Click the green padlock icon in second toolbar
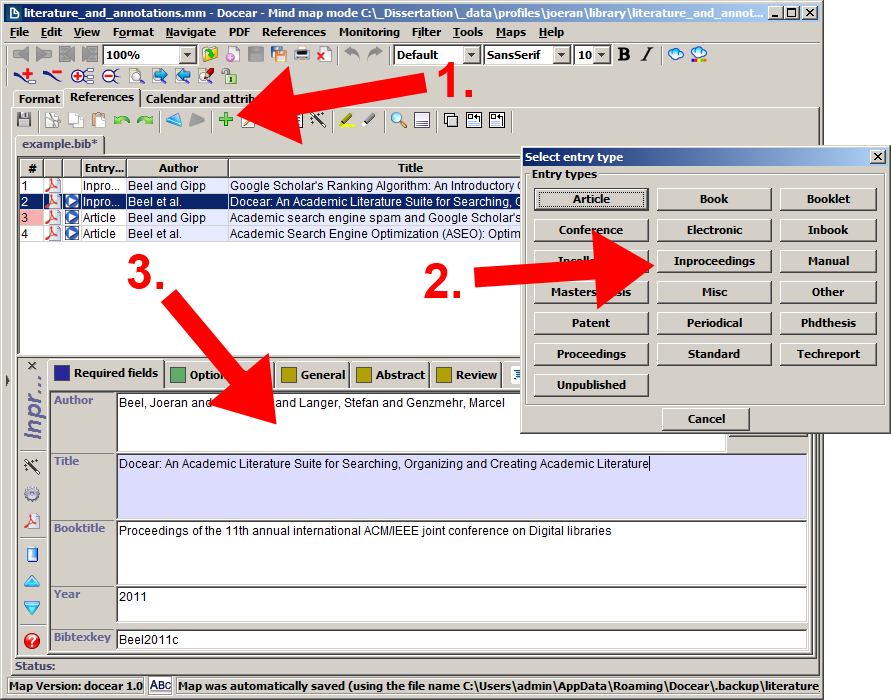891x700 pixels. (228, 76)
